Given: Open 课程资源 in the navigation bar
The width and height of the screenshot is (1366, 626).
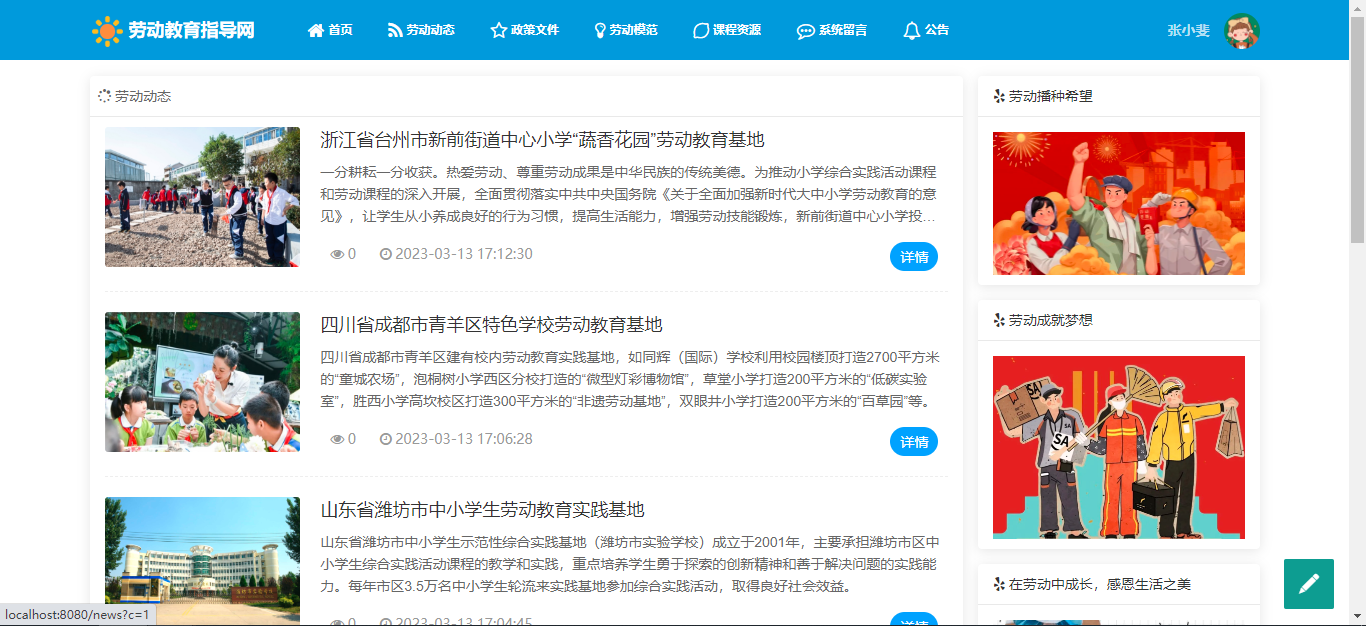Looking at the screenshot, I should pos(727,30).
